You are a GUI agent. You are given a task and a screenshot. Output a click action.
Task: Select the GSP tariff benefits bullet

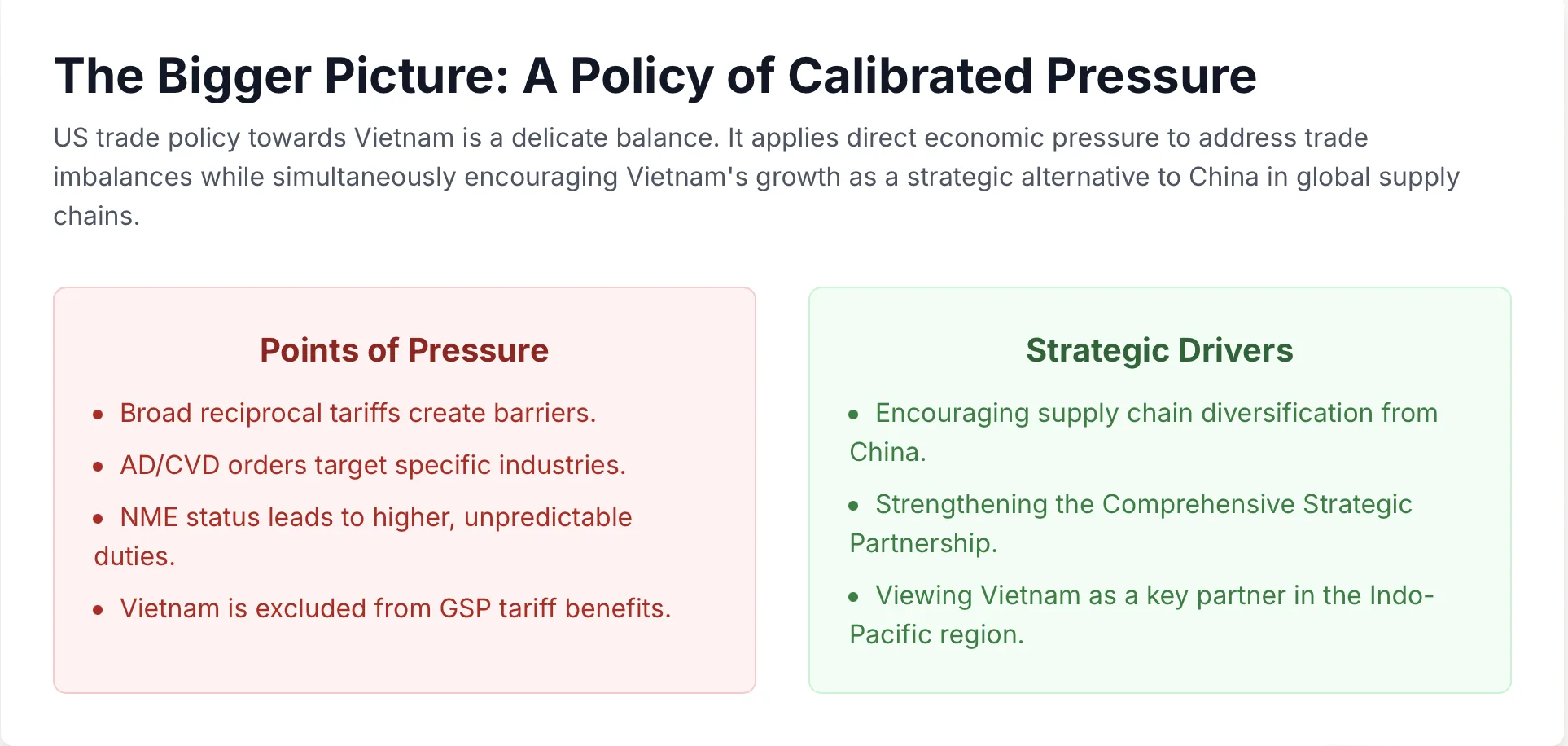point(396,608)
